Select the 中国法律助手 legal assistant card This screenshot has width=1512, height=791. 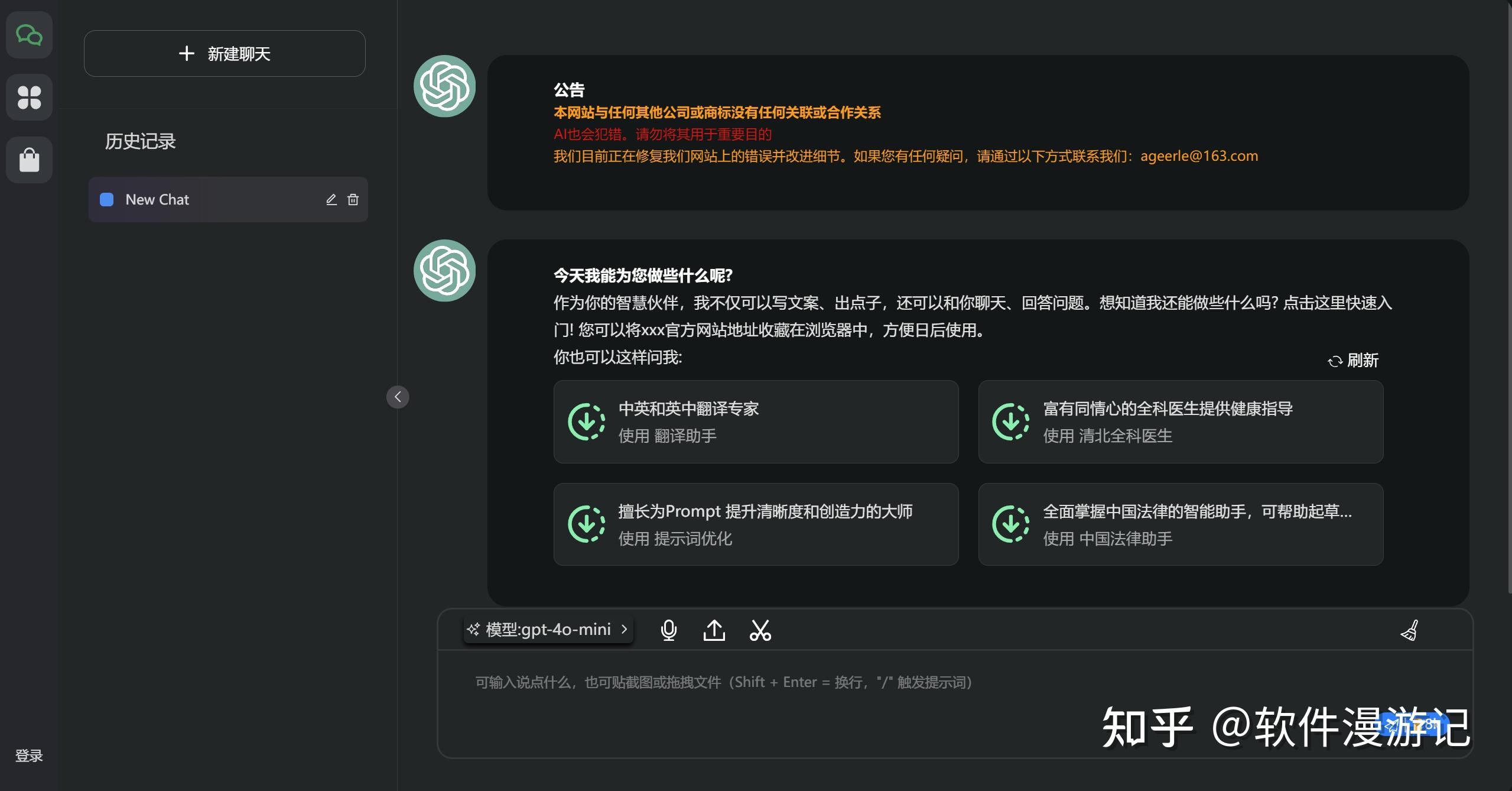(1179, 524)
